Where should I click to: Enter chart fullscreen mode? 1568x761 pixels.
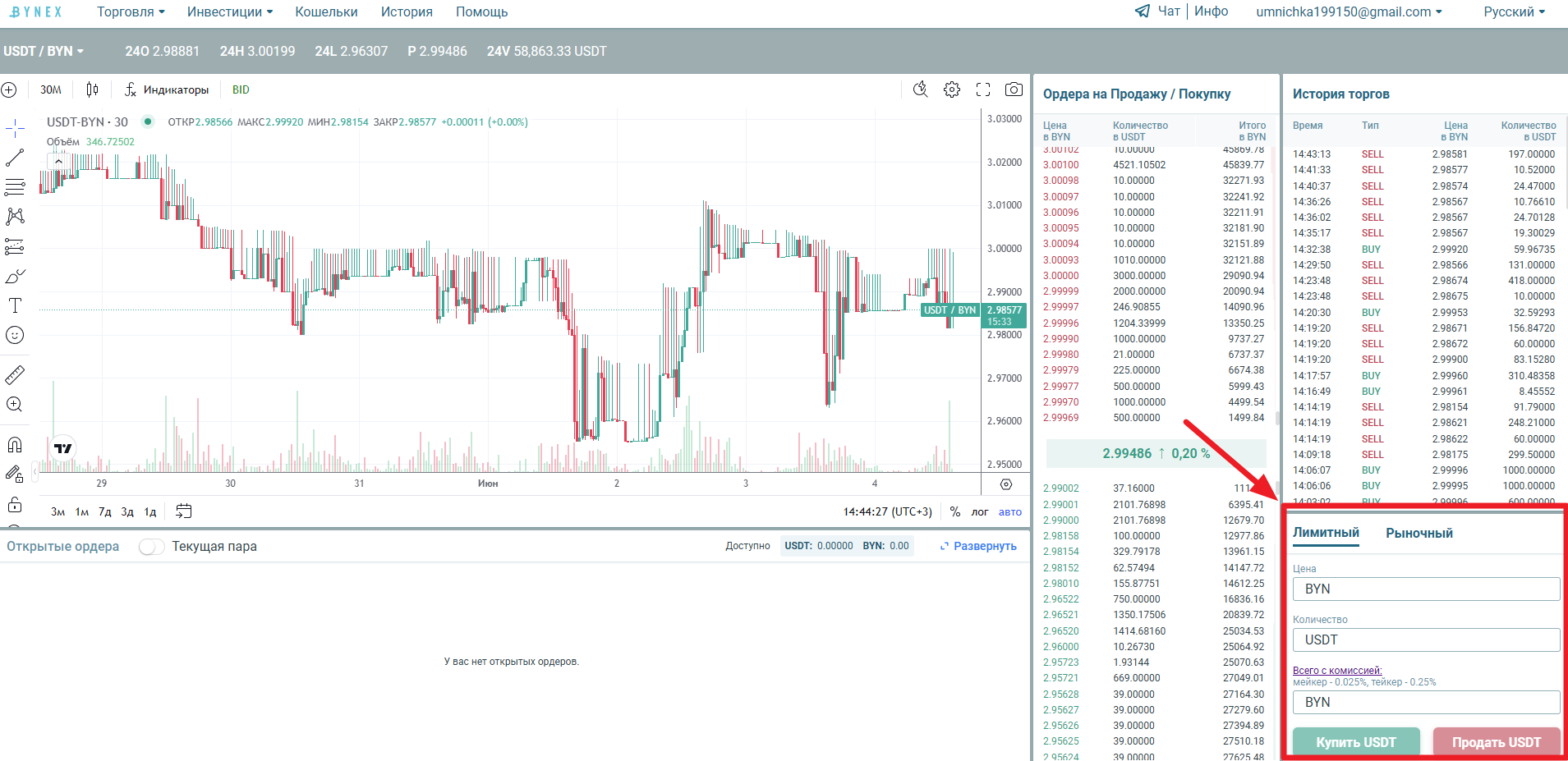click(x=983, y=89)
